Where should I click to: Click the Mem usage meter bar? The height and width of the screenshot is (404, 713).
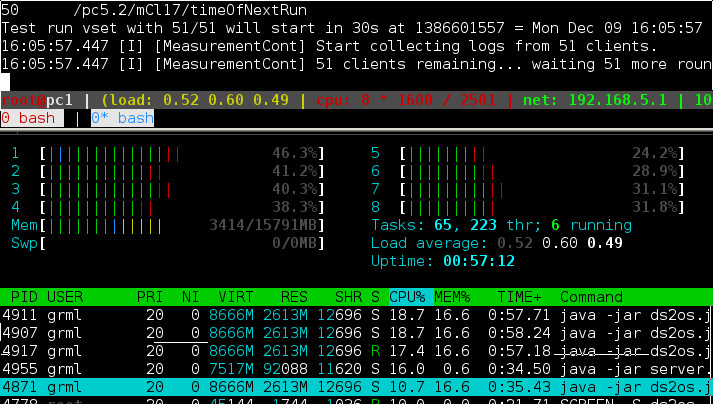click(x=182, y=225)
